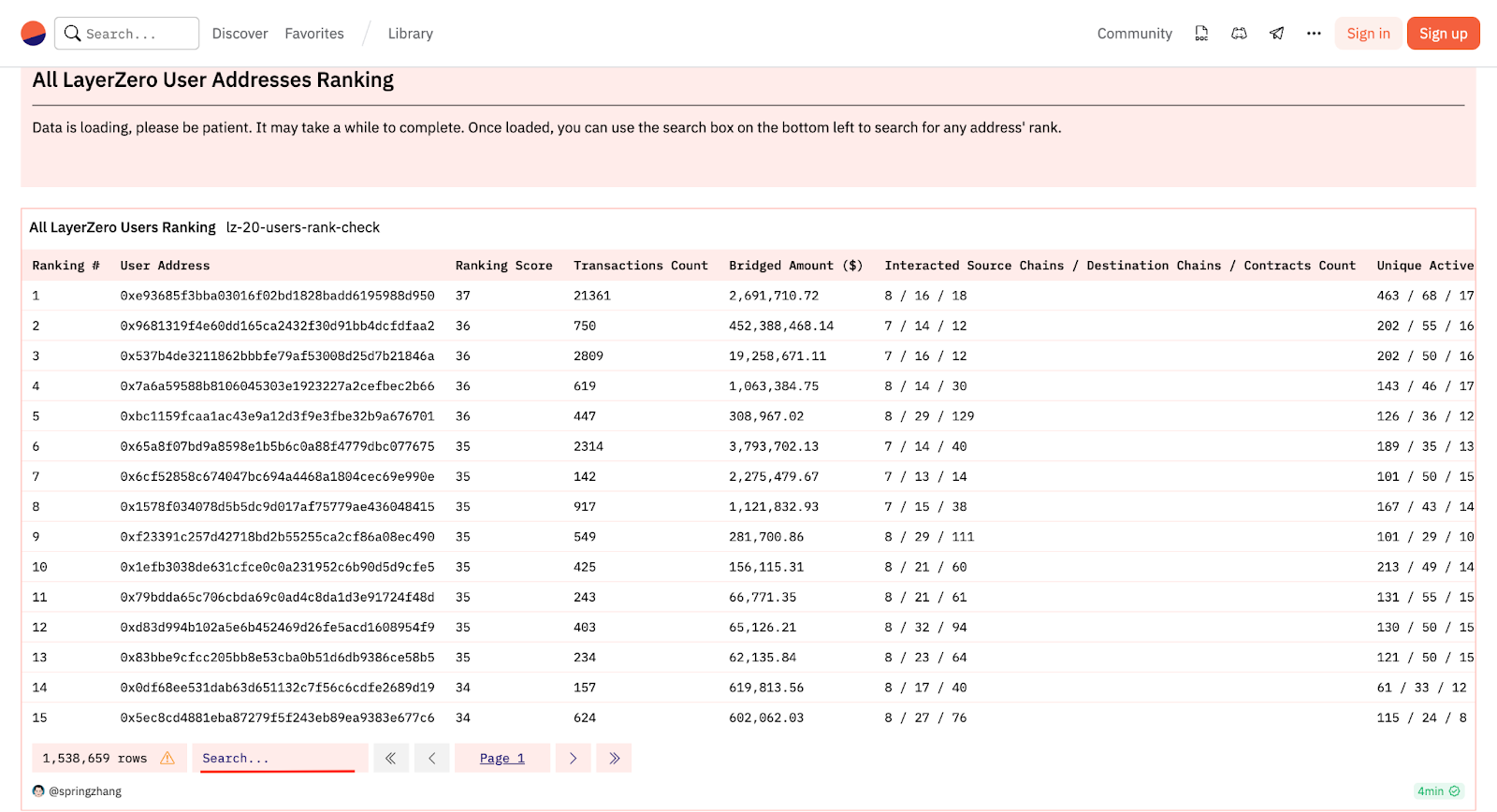This screenshot has width=1497, height=812.
Task: Sort by User Address column header
Action: (165, 266)
